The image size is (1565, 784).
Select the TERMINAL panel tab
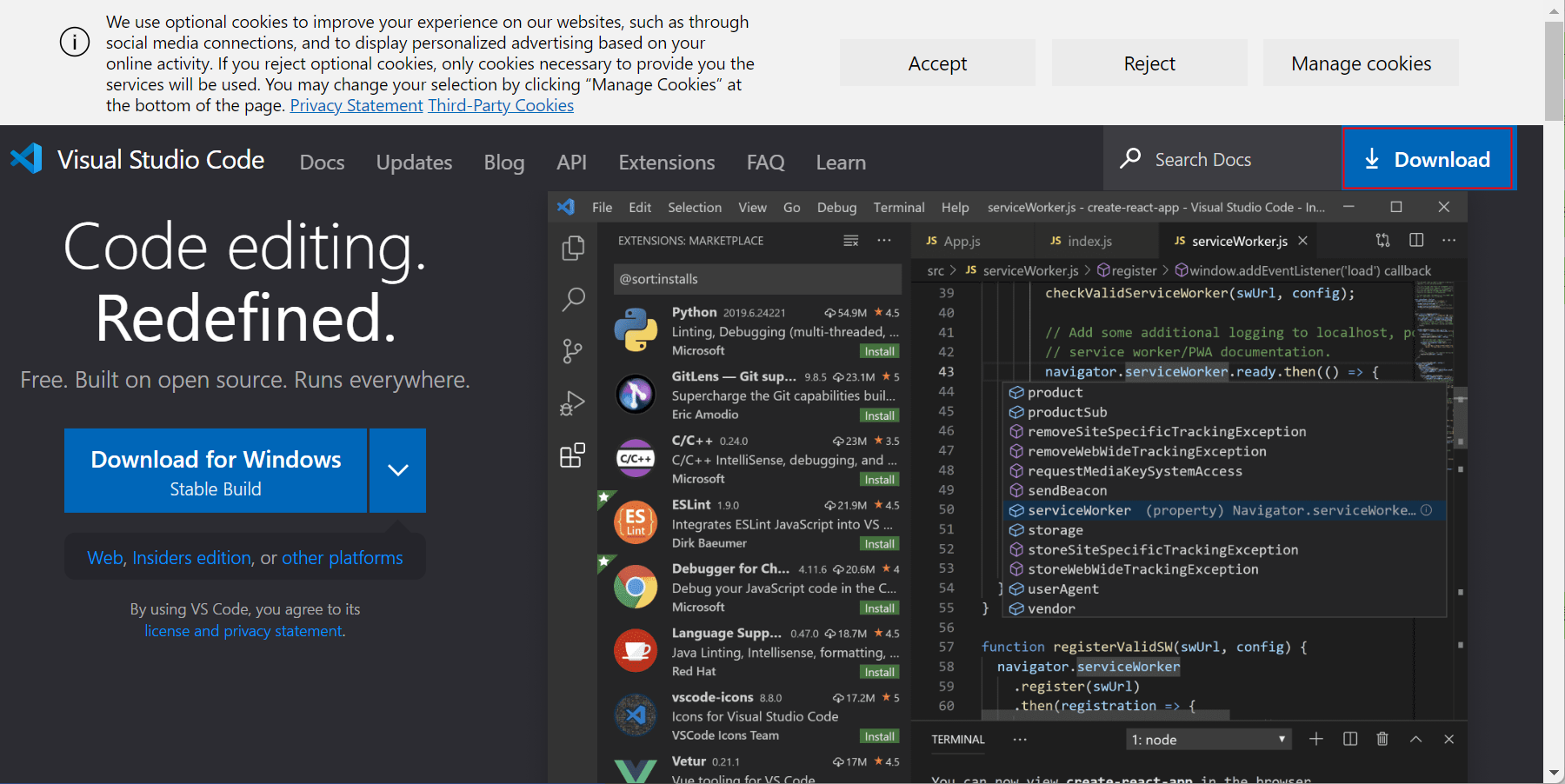pyautogui.click(x=958, y=740)
